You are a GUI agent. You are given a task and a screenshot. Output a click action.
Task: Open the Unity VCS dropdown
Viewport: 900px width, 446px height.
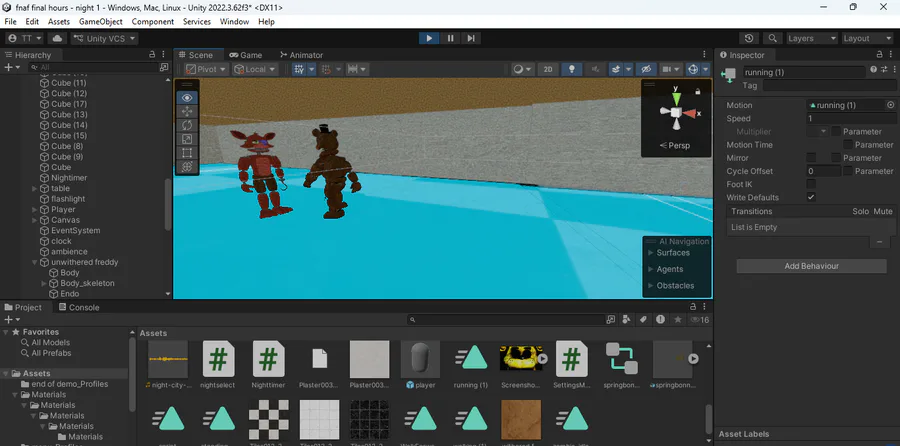pos(104,38)
